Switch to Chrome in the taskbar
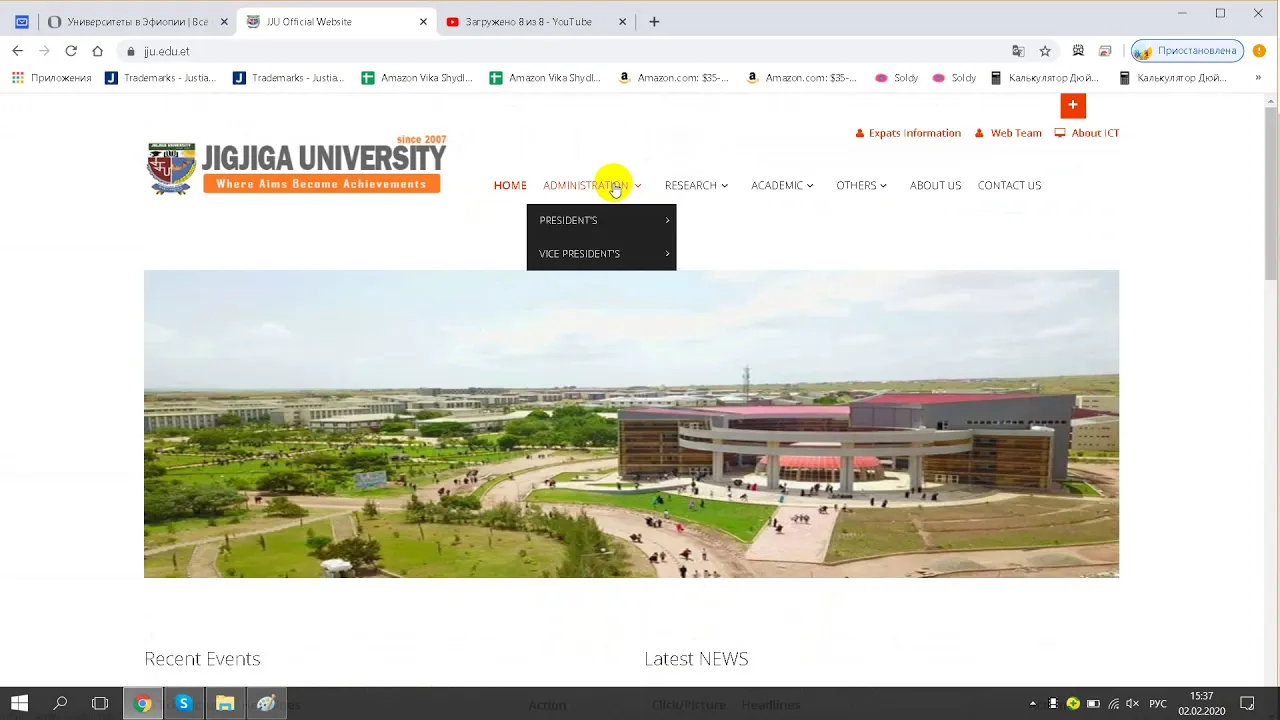Viewport: 1280px width, 720px height. click(143, 704)
